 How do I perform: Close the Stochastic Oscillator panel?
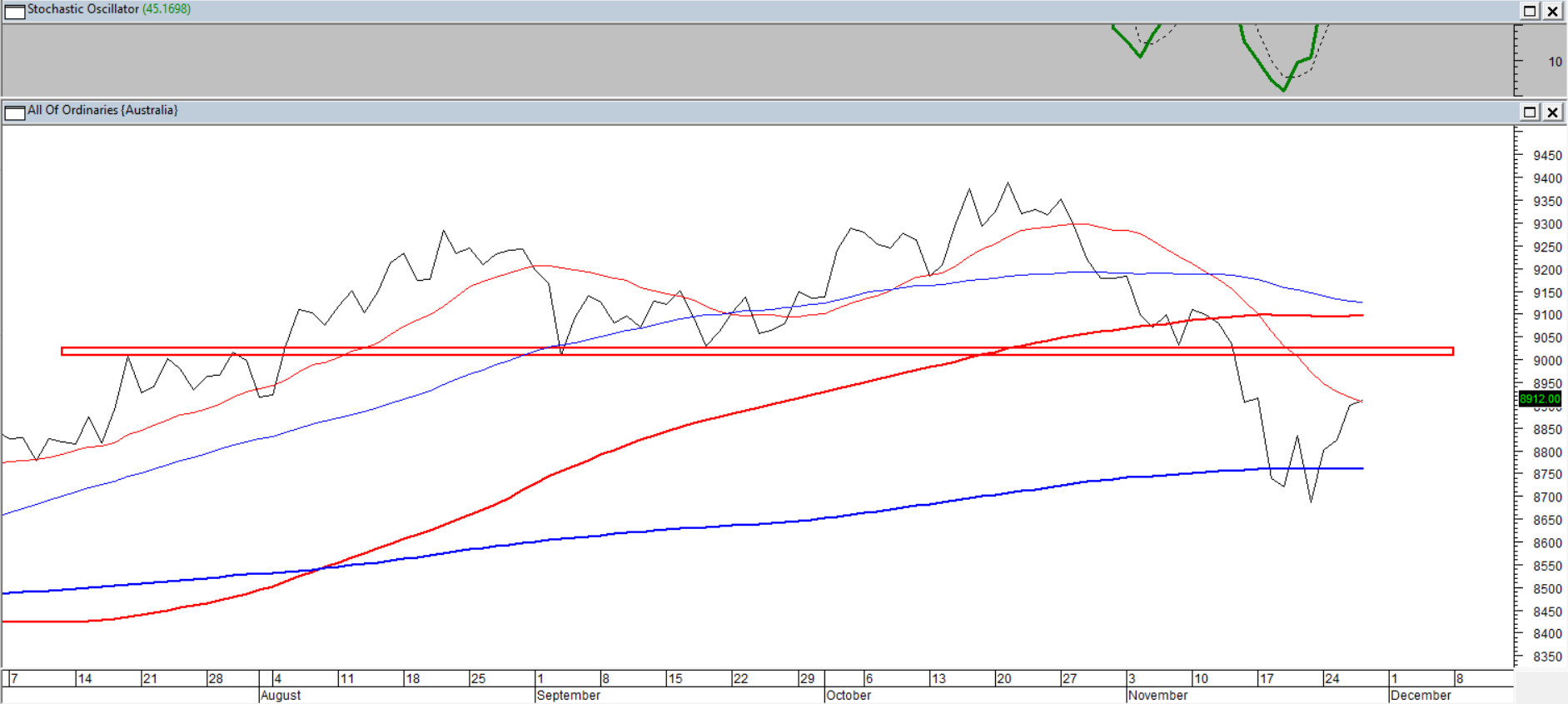point(1553,11)
